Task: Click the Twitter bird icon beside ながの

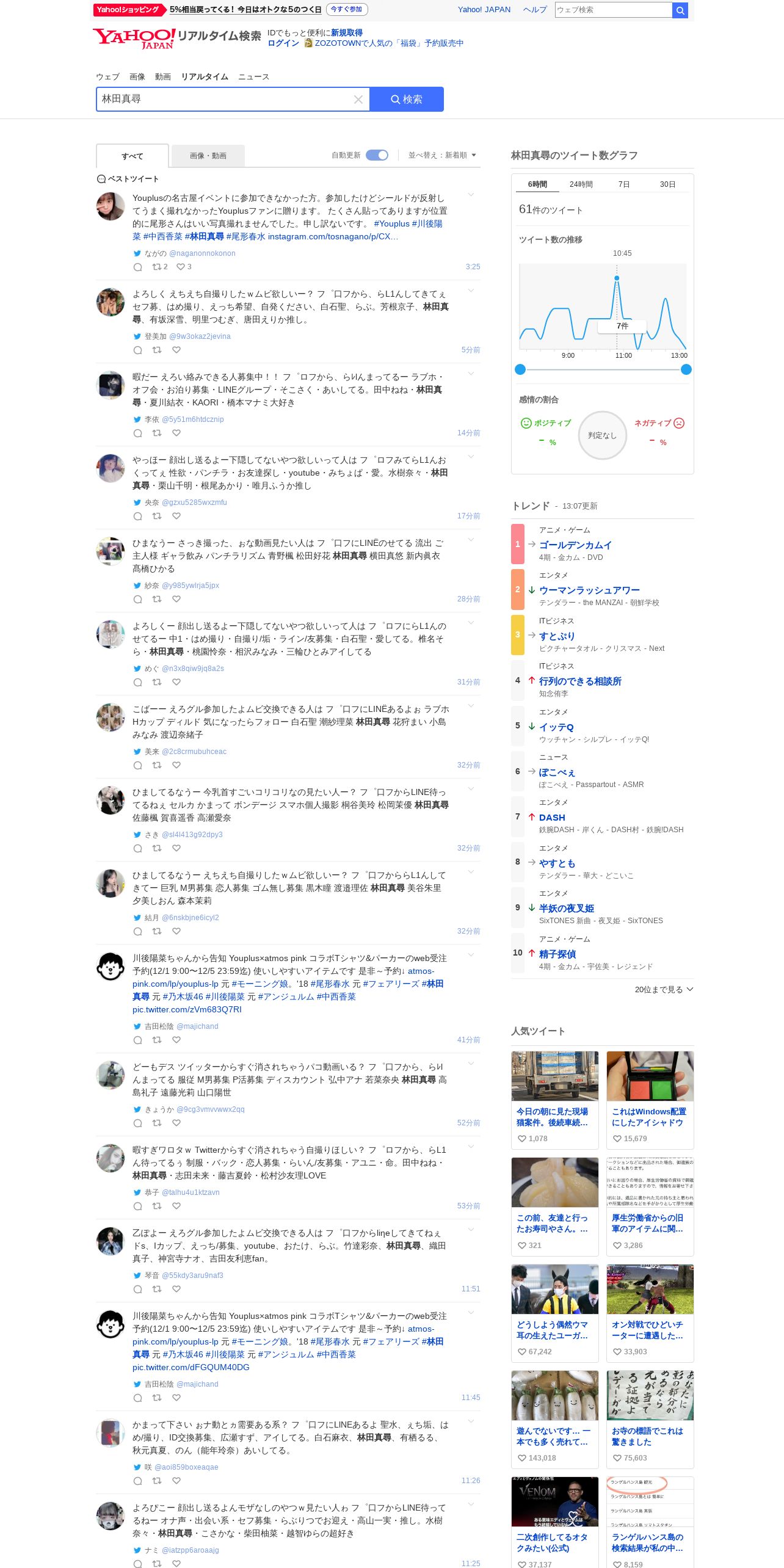Action: pos(137,253)
